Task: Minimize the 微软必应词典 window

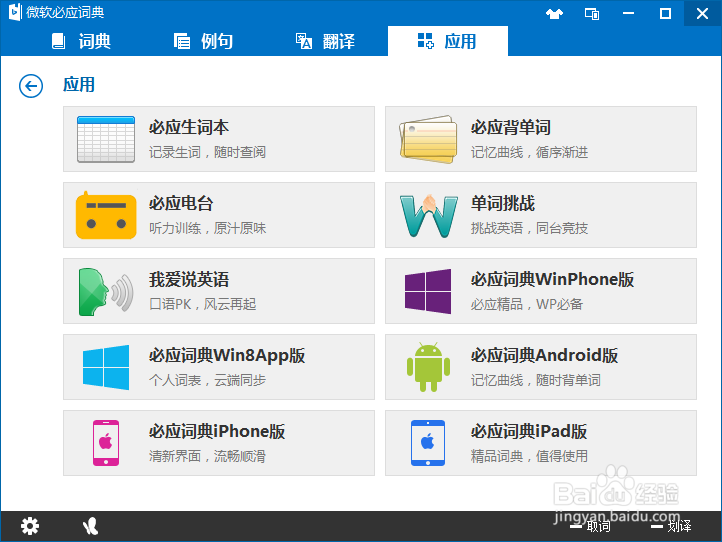Action: point(629,13)
